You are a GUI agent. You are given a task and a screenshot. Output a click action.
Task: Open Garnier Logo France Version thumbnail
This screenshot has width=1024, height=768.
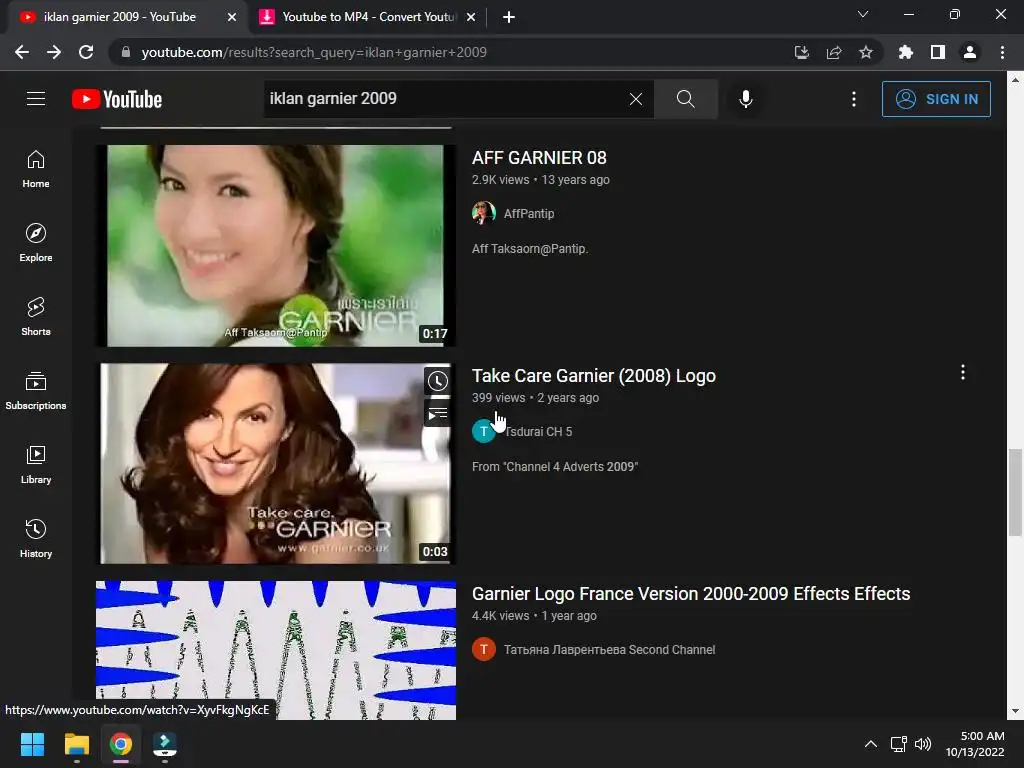pyautogui.click(x=275, y=650)
